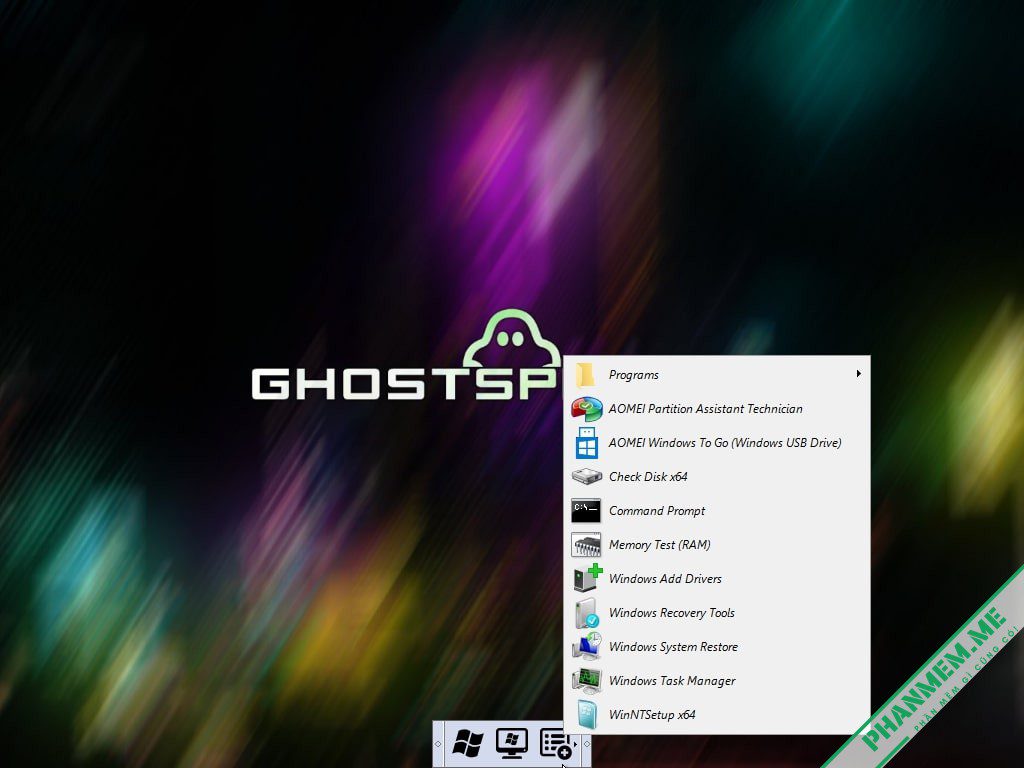The image size is (1024, 768).
Task: Launch AOMEI Partition Assistant Technician
Action: click(x=716, y=409)
